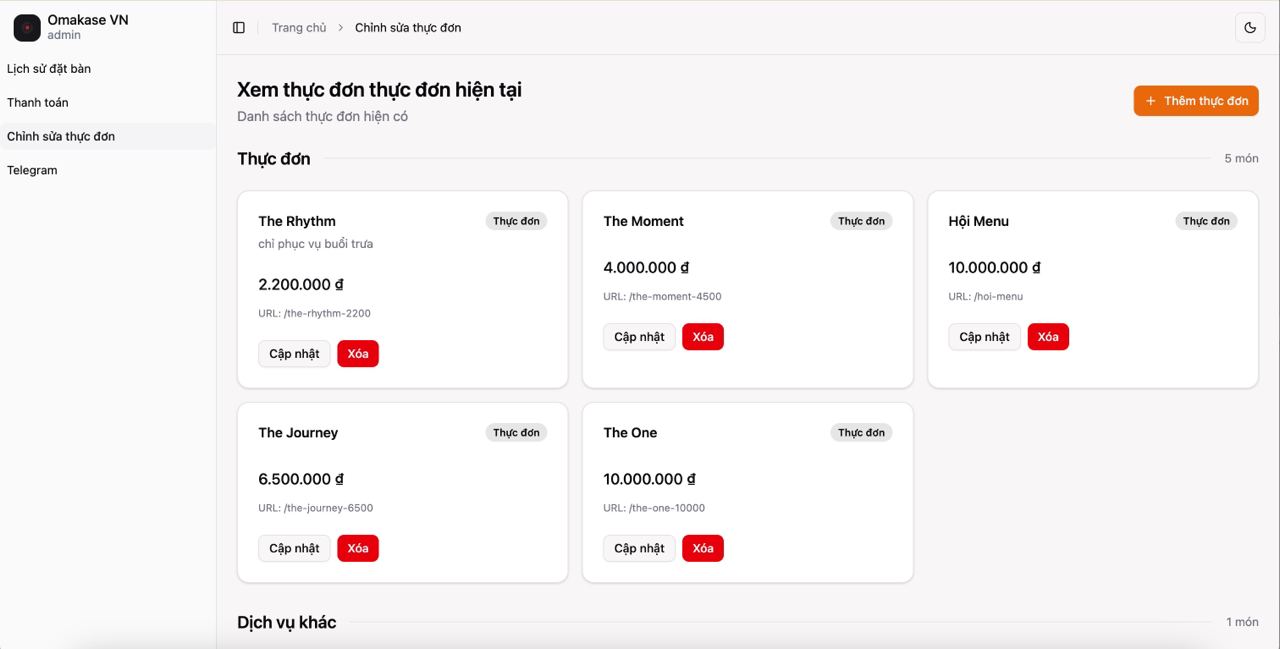Viewport: 1280px width, 649px height.
Task: Click Thực đơn badge on The Journey card
Action: pos(516,433)
